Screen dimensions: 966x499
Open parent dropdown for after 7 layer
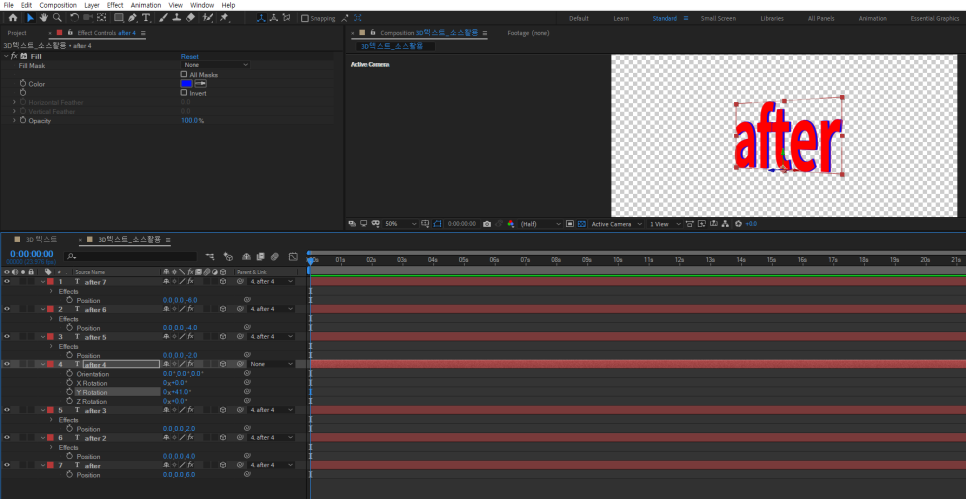[272, 282]
